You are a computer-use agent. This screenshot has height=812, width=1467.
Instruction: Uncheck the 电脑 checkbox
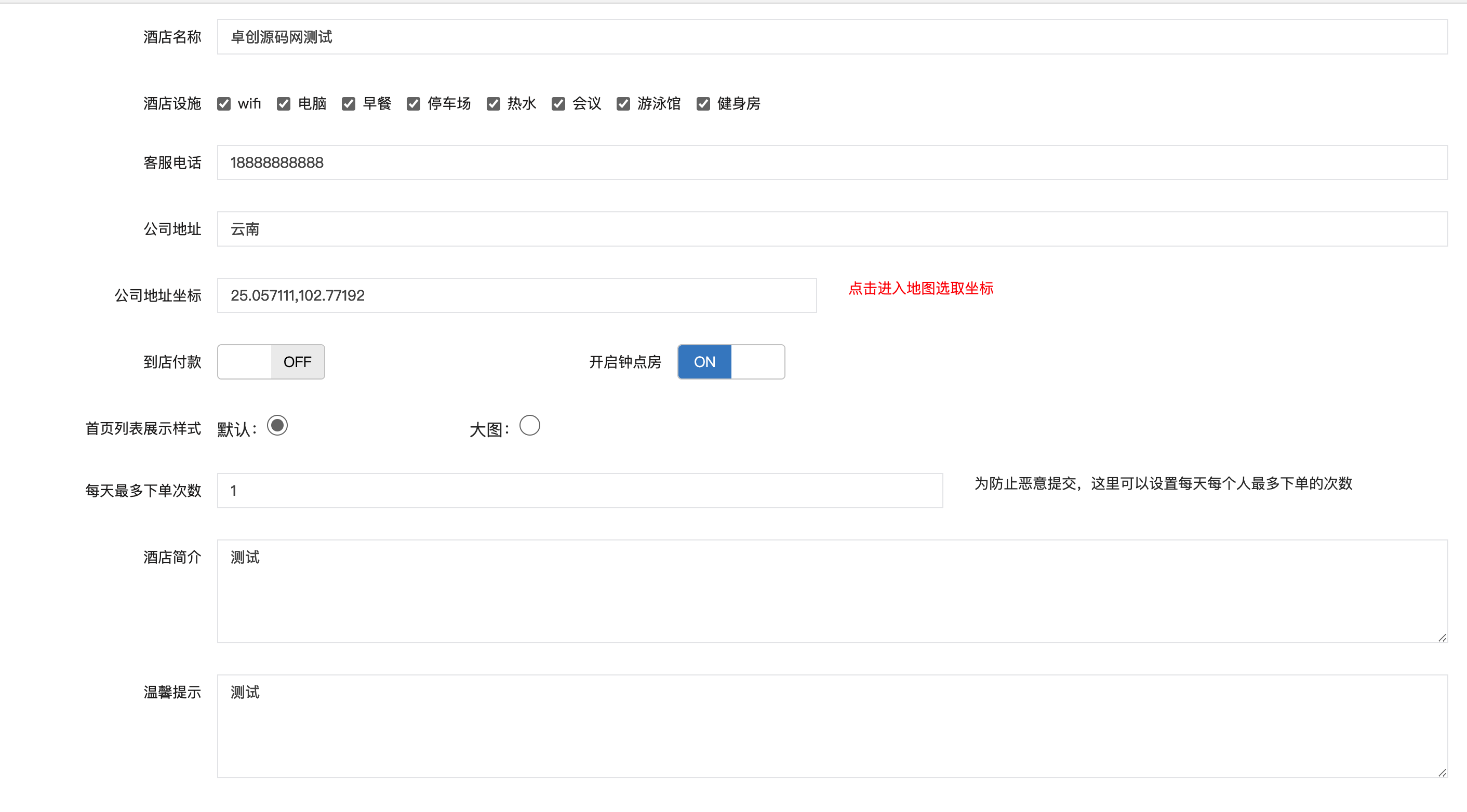pos(284,103)
